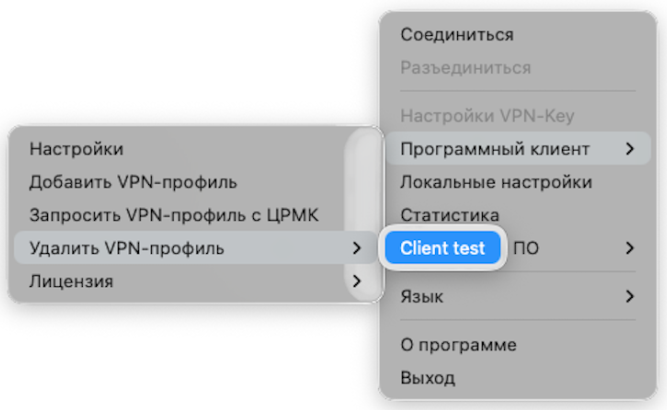This screenshot has width=667, height=410.
Task: Open the Программный клиент submenu
Action: tap(518, 148)
